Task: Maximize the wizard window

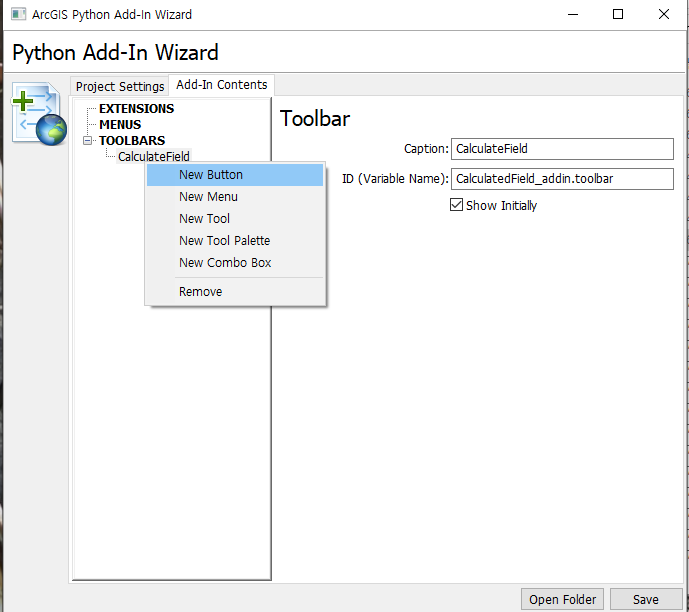Action: (618, 14)
